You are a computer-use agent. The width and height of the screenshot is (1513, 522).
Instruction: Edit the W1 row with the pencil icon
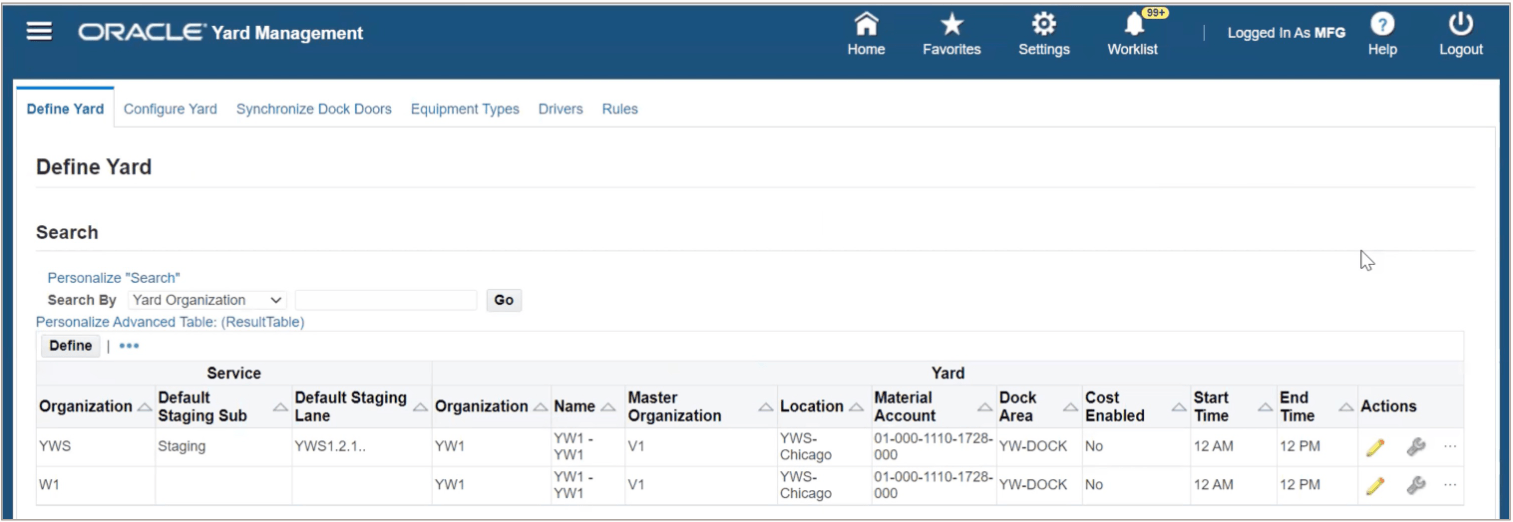1375,485
